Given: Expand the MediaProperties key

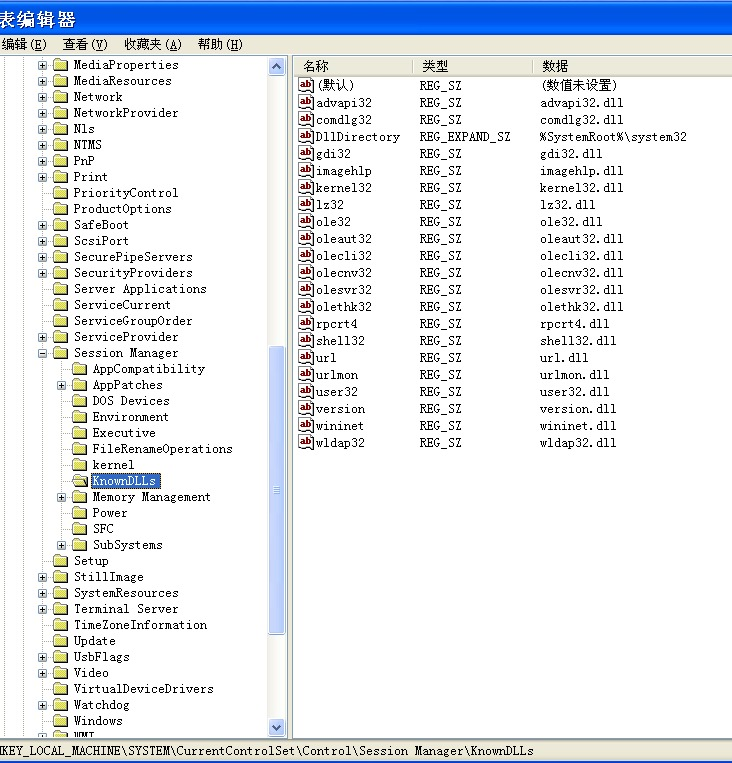Looking at the screenshot, I should pyautogui.click(x=42, y=65).
